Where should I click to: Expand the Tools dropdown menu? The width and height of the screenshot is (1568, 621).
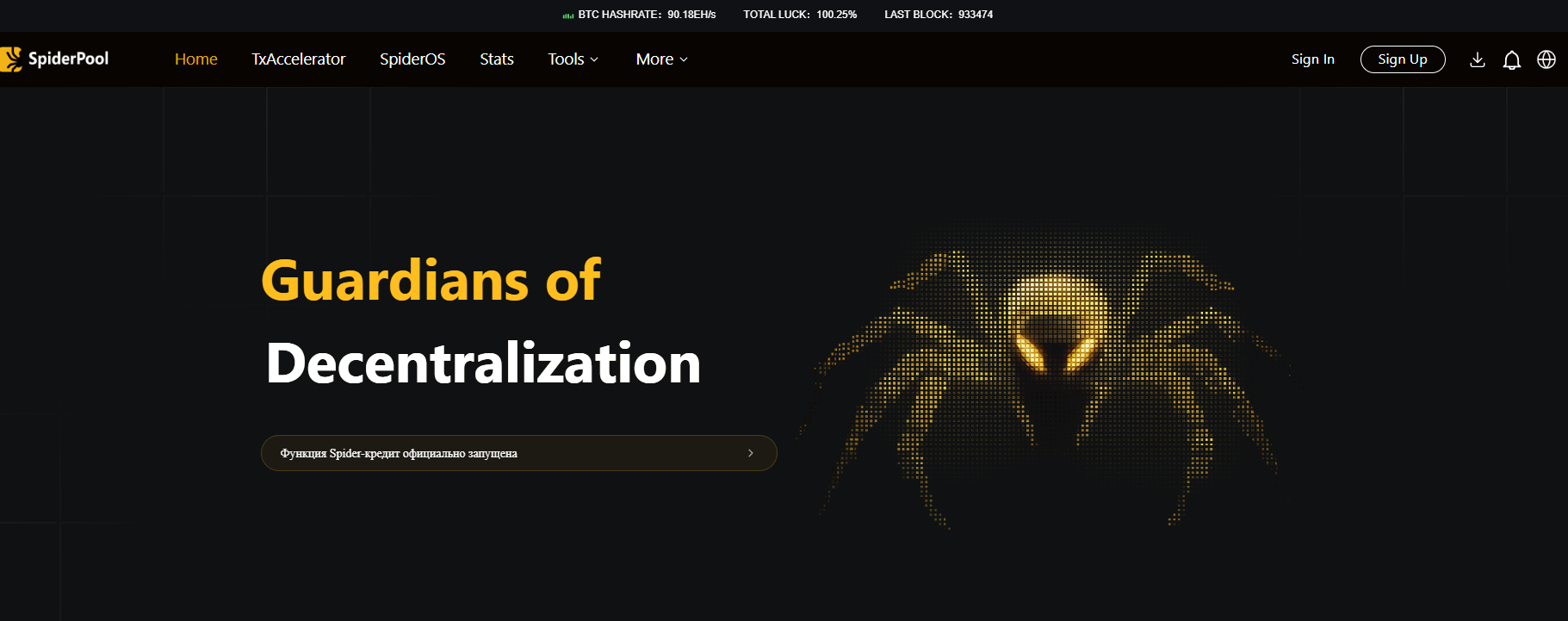(x=573, y=59)
